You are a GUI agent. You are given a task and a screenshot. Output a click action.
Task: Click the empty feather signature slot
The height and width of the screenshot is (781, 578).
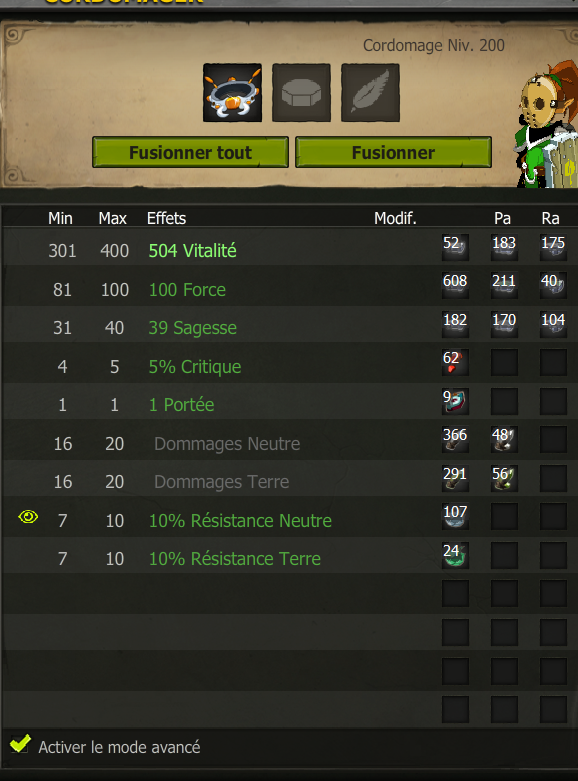click(x=370, y=93)
